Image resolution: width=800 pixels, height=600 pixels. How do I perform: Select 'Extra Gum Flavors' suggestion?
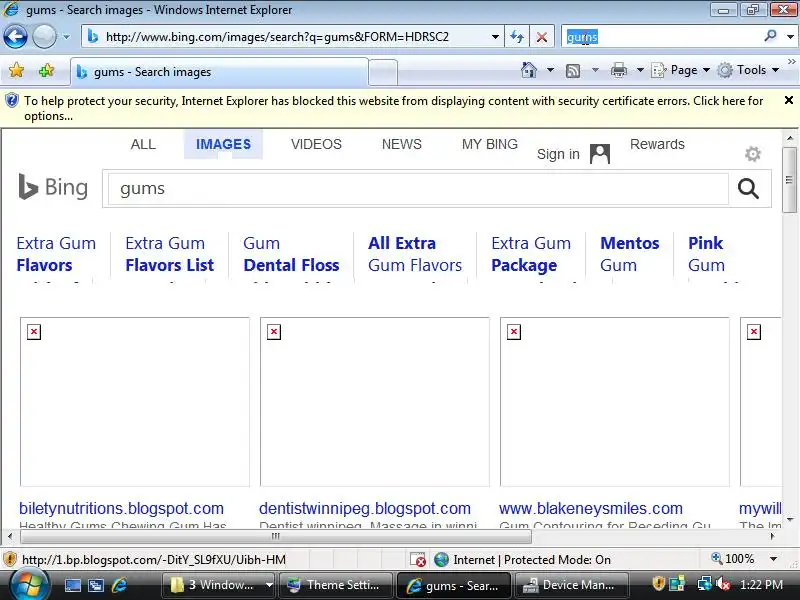(56, 254)
